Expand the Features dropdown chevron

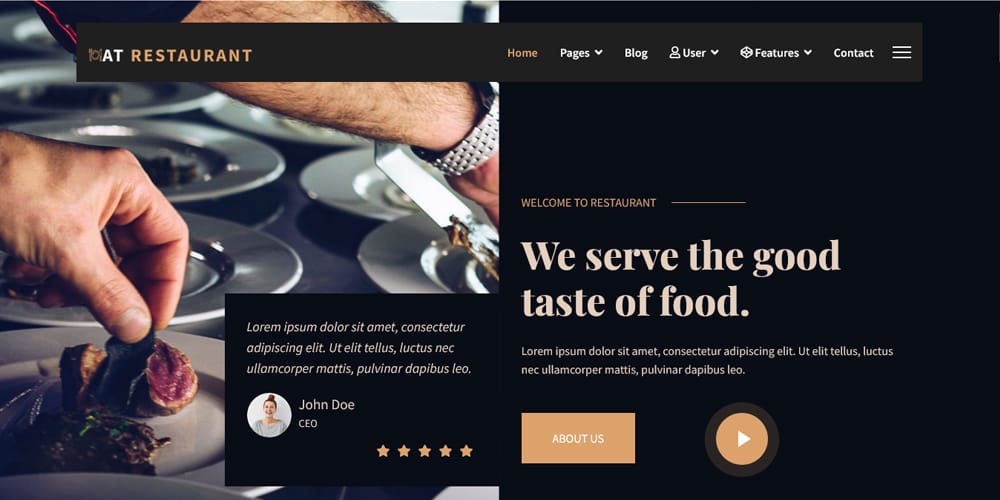pyautogui.click(x=808, y=53)
